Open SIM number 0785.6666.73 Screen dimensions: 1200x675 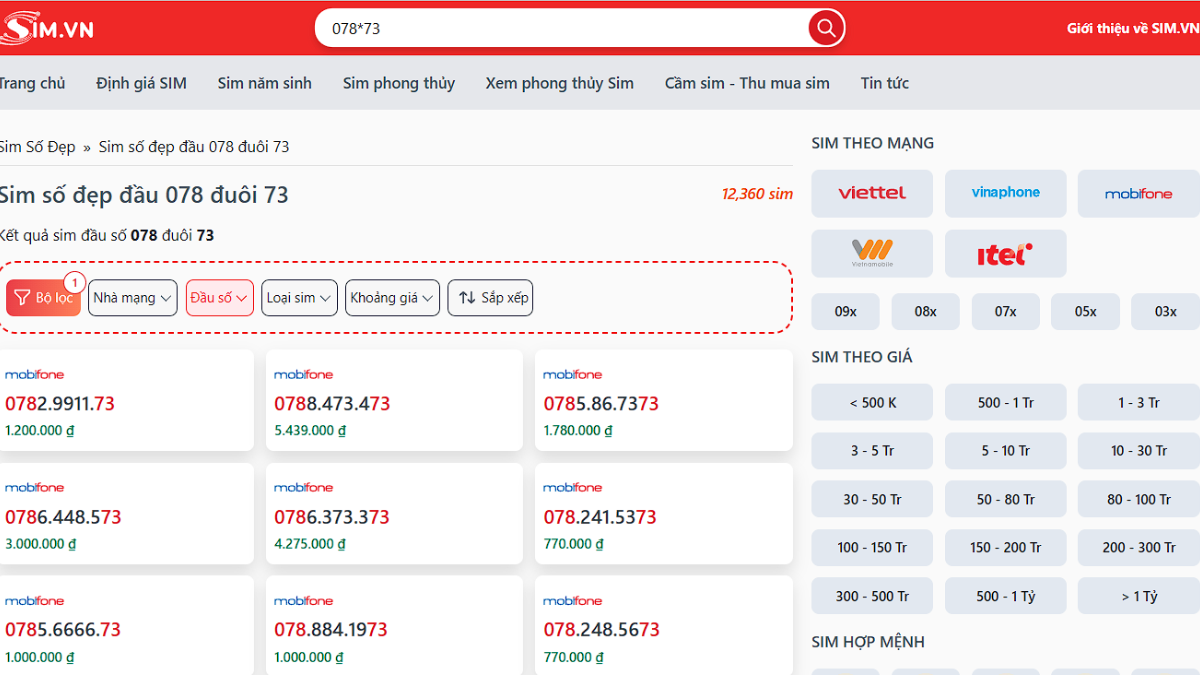click(63, 630)
